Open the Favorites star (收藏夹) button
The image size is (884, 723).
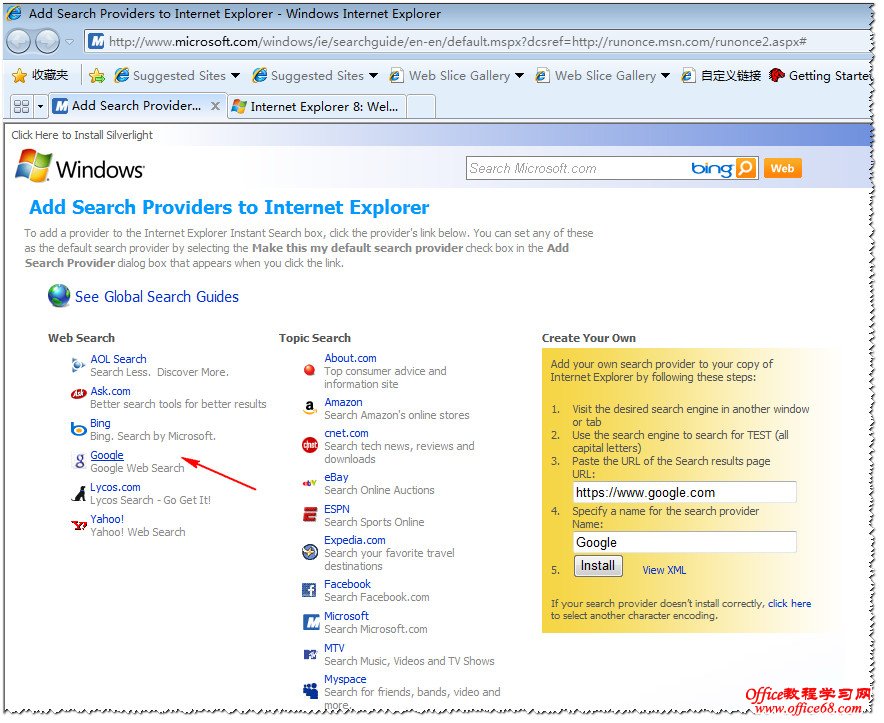pos(41,75)
